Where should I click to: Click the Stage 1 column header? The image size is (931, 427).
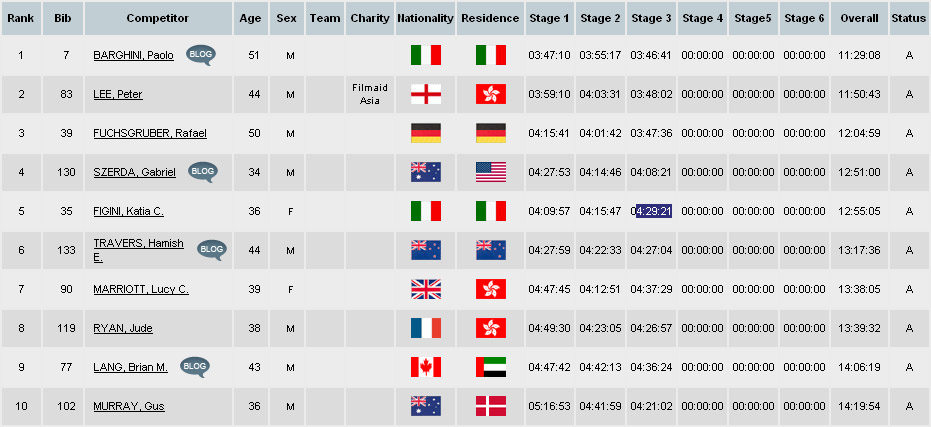pyautogui.click(x=549, y=18)
